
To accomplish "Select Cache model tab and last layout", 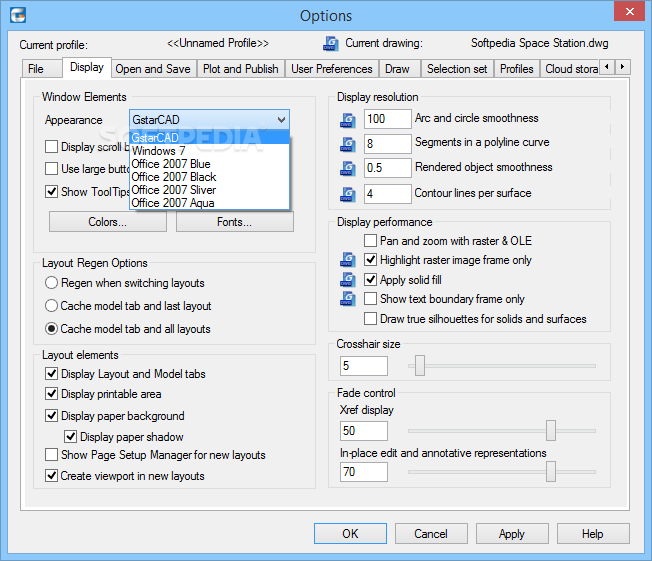I will (51, 306).
